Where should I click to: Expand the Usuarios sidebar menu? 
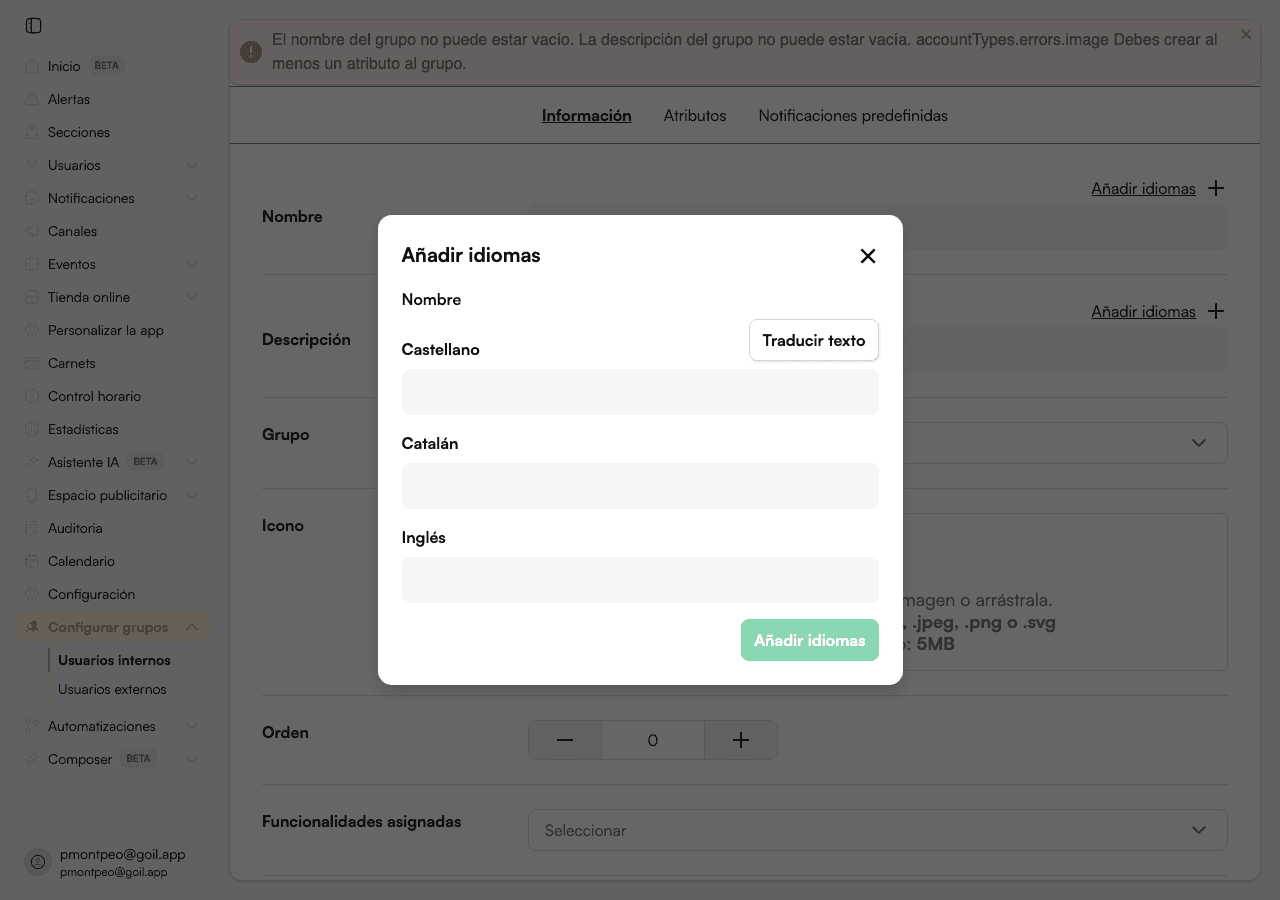pyautogui.click(x=192, y=165)
